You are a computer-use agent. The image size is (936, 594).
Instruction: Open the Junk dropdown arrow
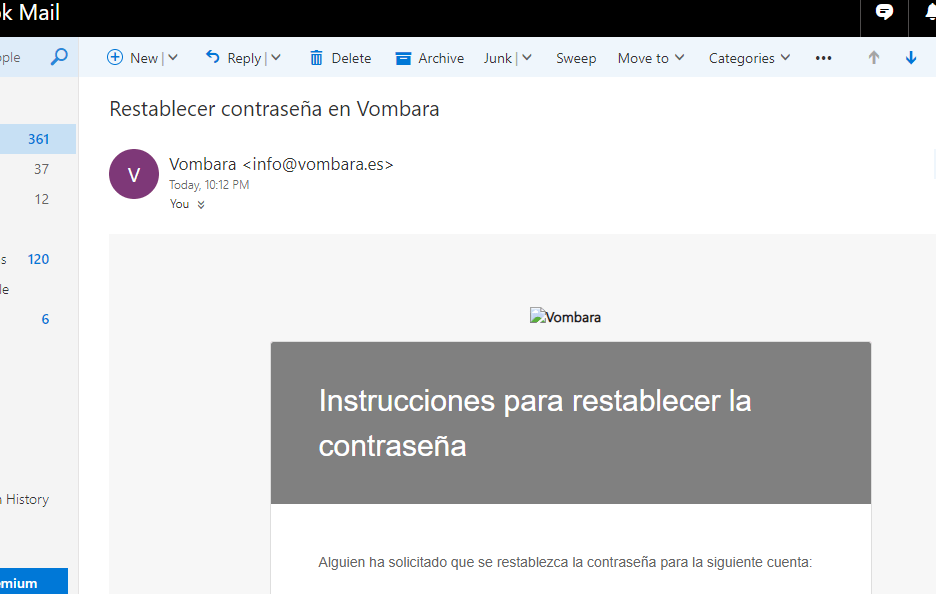(526, 58)
